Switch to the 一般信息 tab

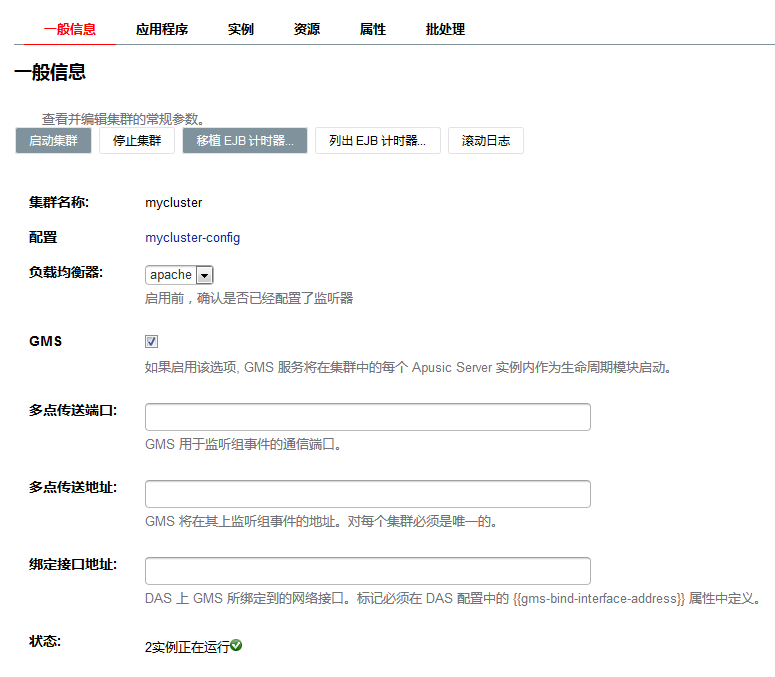tap(70, 29)
